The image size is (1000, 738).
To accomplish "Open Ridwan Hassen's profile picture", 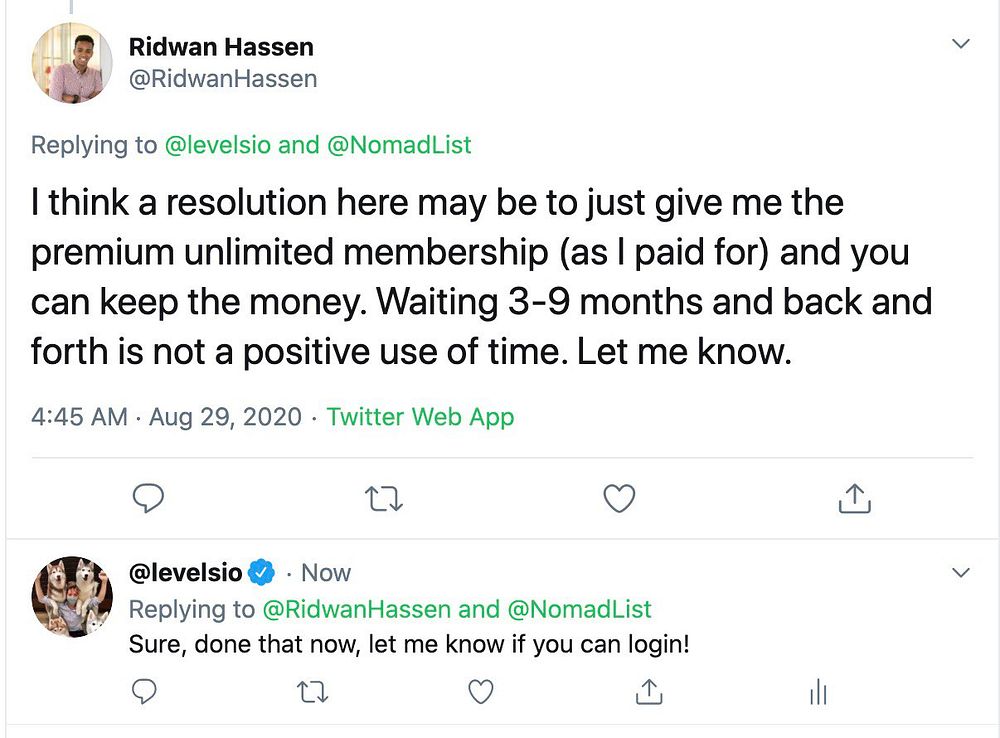I will [x=73, y=64].
